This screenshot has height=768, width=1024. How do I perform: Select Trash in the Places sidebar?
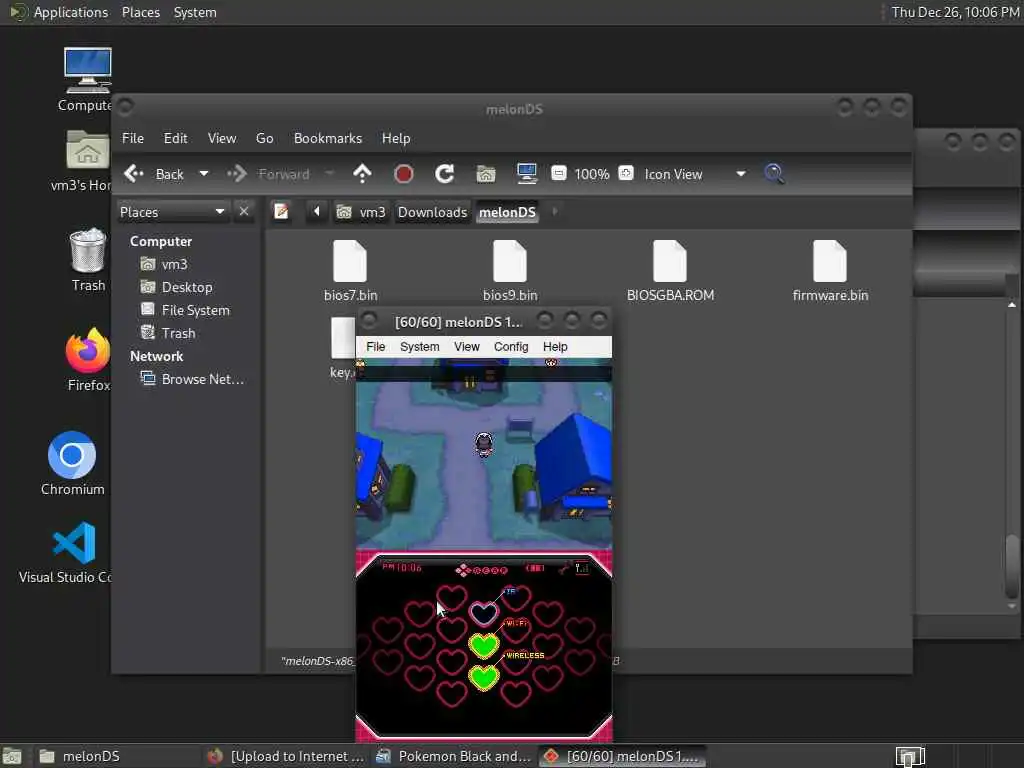pos(168,333)
